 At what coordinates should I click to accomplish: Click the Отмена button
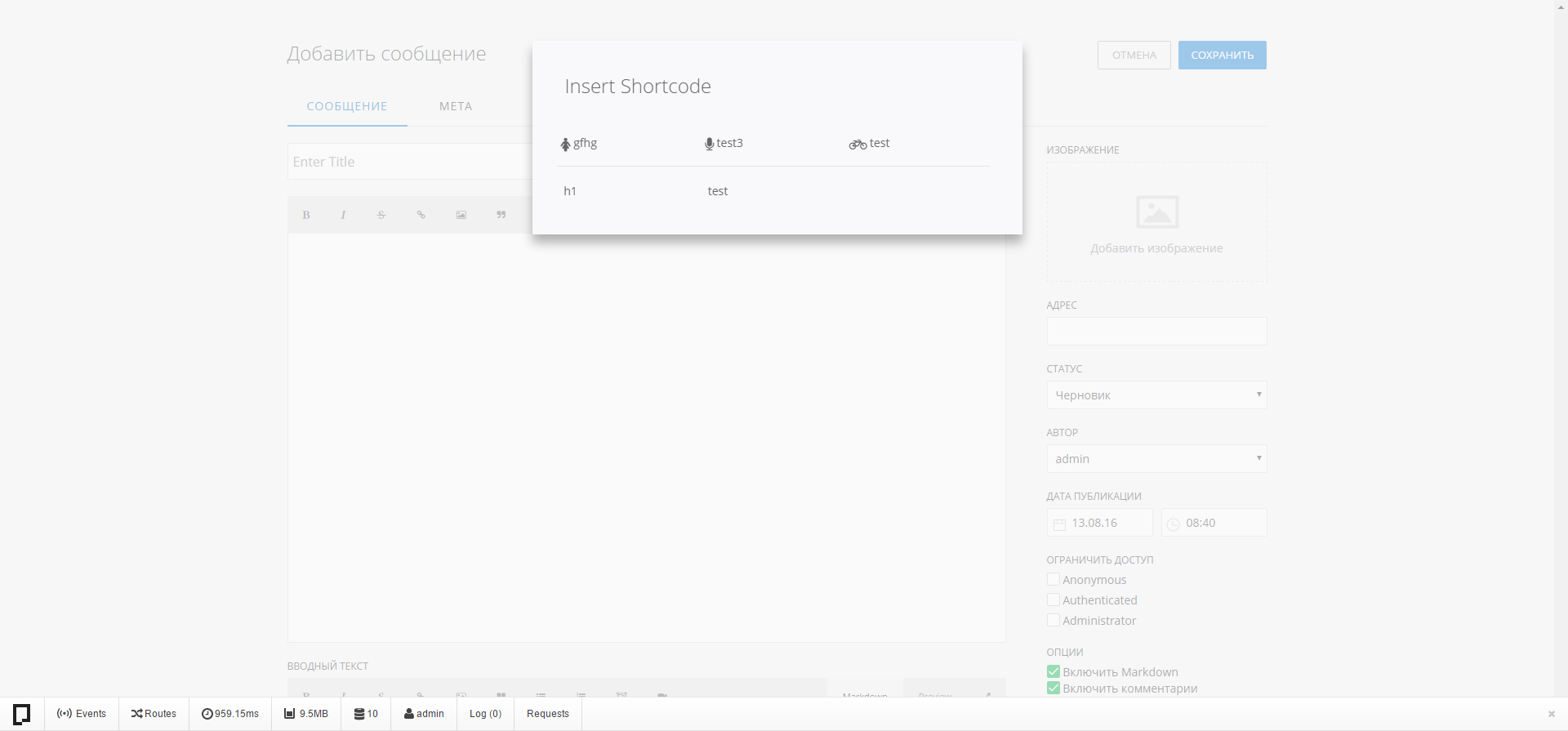pyautogui.click(x=1134, y=55)
